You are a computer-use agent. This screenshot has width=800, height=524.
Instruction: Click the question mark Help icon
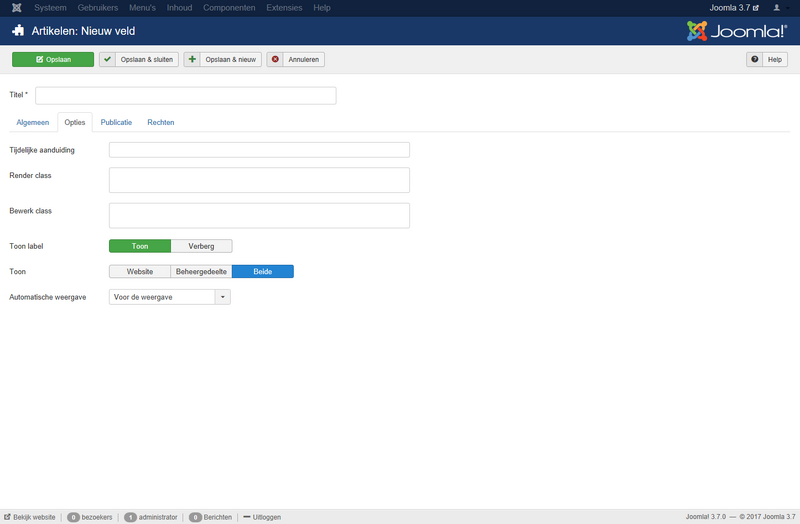755,59
